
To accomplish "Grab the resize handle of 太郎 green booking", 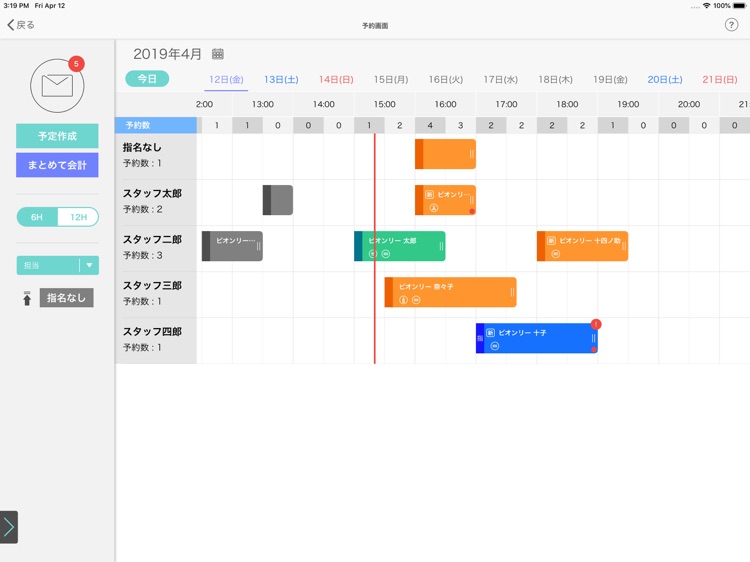I will (x=441, y=246).
